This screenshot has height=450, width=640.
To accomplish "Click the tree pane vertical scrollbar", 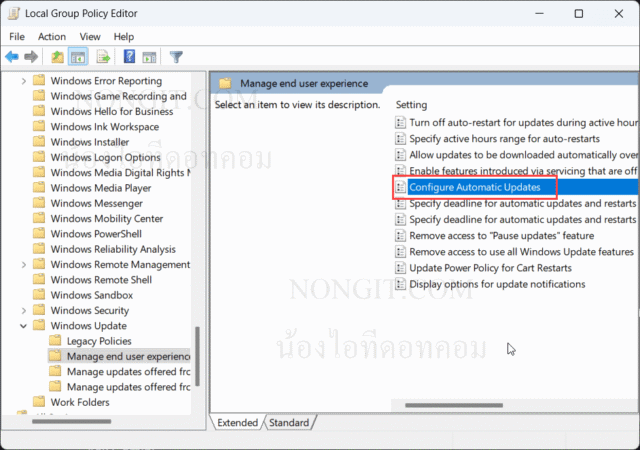I will (198, 356).
